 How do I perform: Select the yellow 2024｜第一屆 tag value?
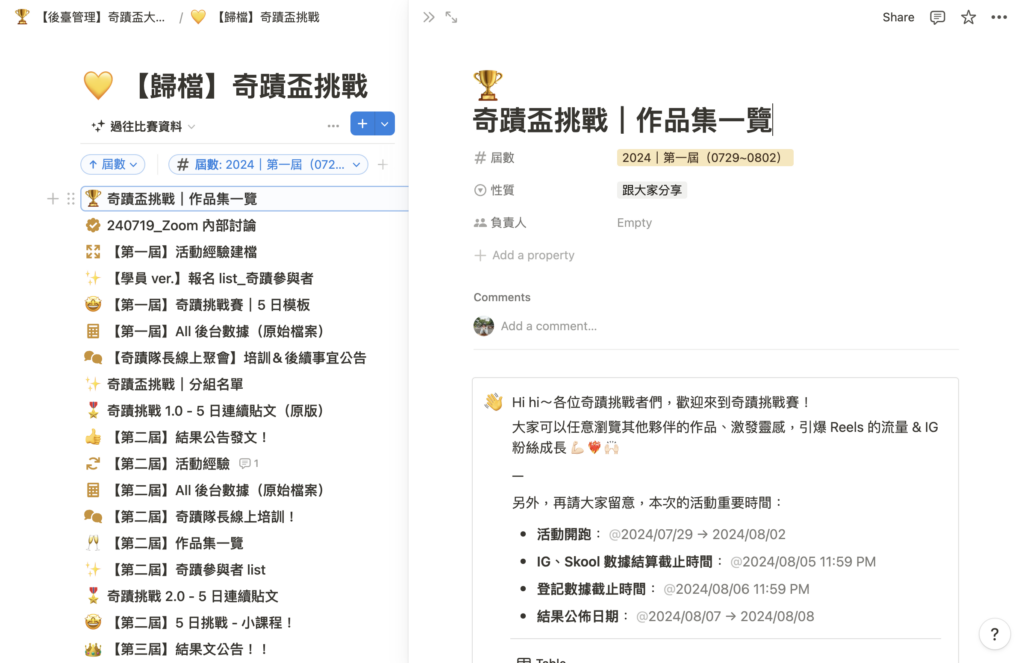click(705, 158)
